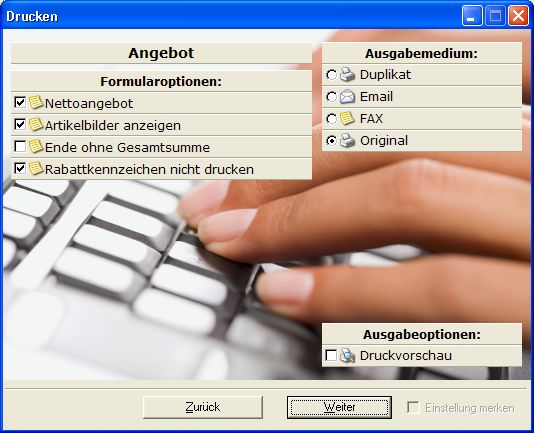Click the note icon beside Nettoangebot

(x=36, y=103)
